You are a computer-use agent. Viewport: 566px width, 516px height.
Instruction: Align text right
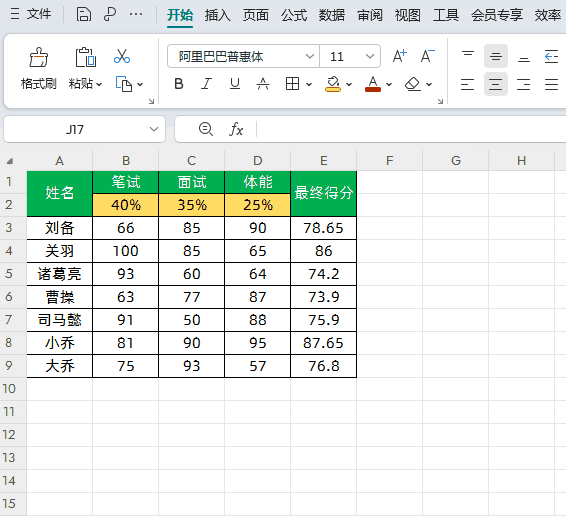pos(524,84)
